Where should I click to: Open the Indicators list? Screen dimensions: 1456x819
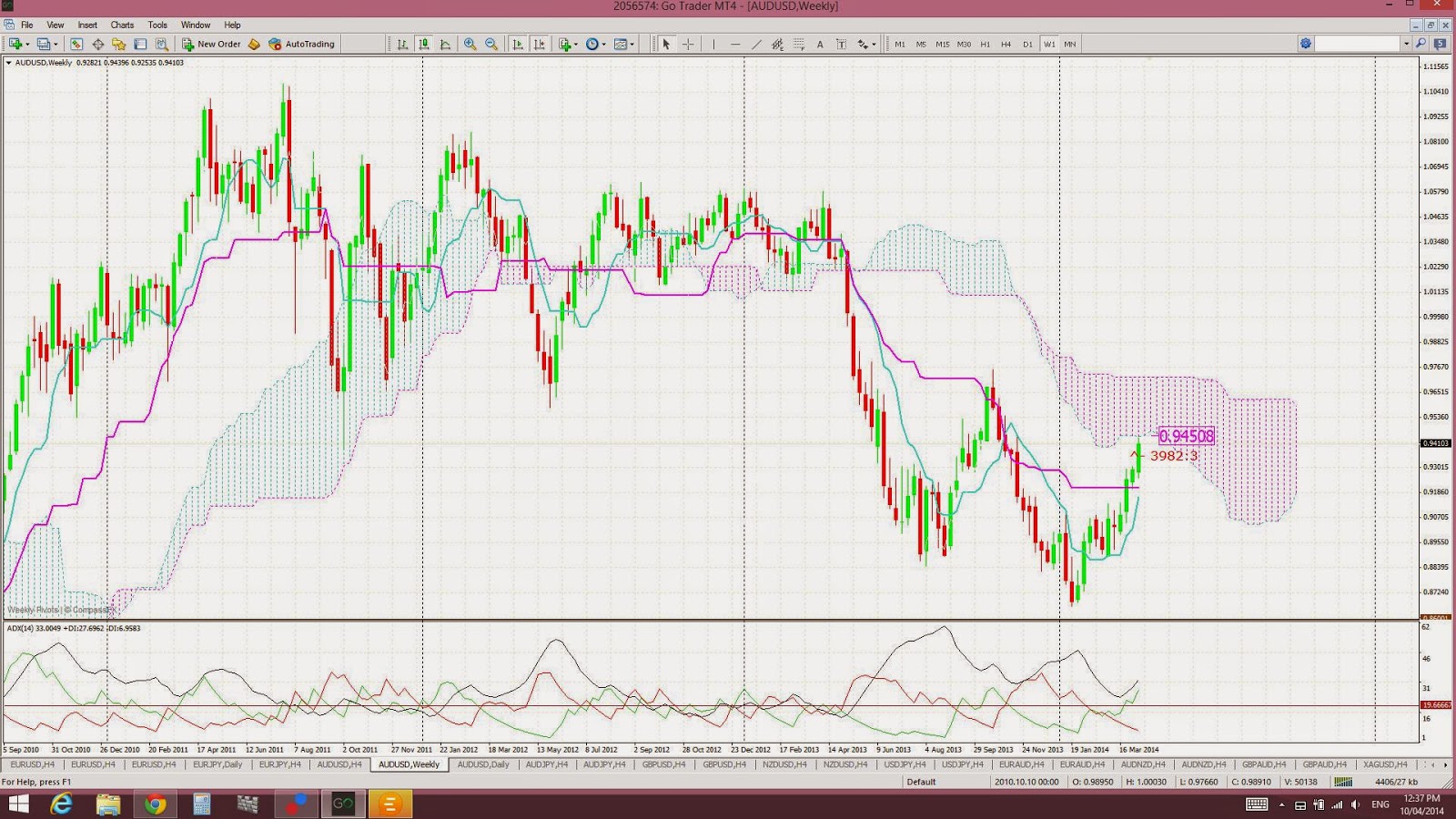[x=564, y=44]
